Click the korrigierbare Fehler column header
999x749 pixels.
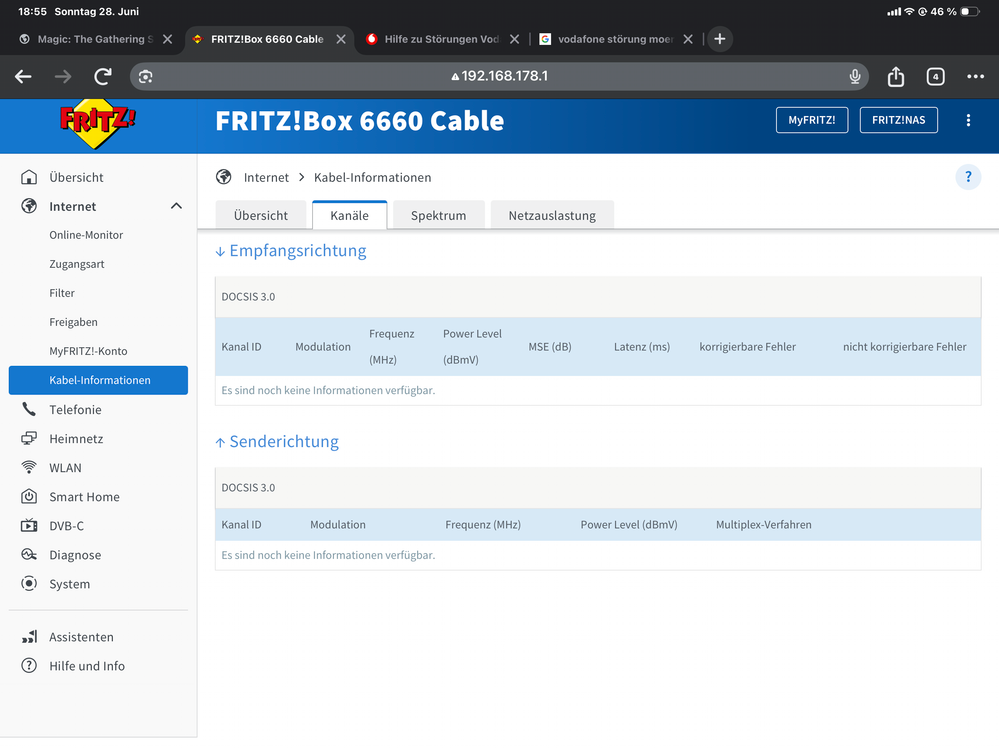point(747,346)
